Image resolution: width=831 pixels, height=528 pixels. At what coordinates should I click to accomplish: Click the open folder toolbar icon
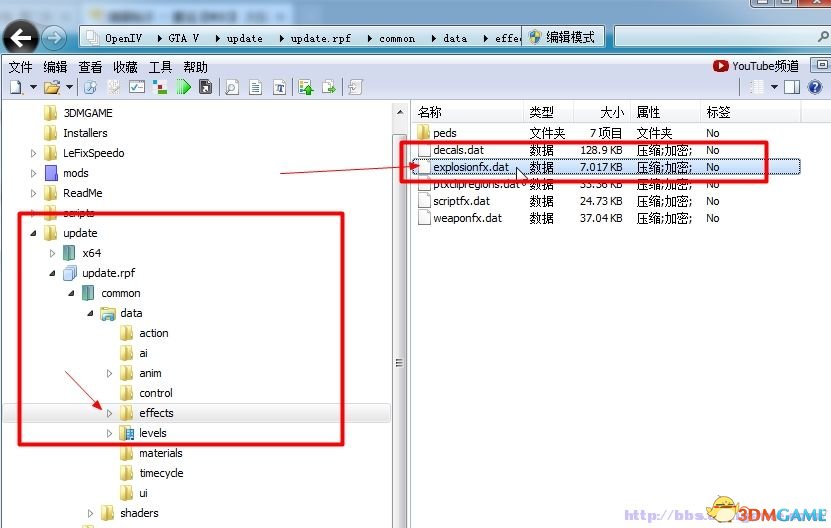[52, 87]
